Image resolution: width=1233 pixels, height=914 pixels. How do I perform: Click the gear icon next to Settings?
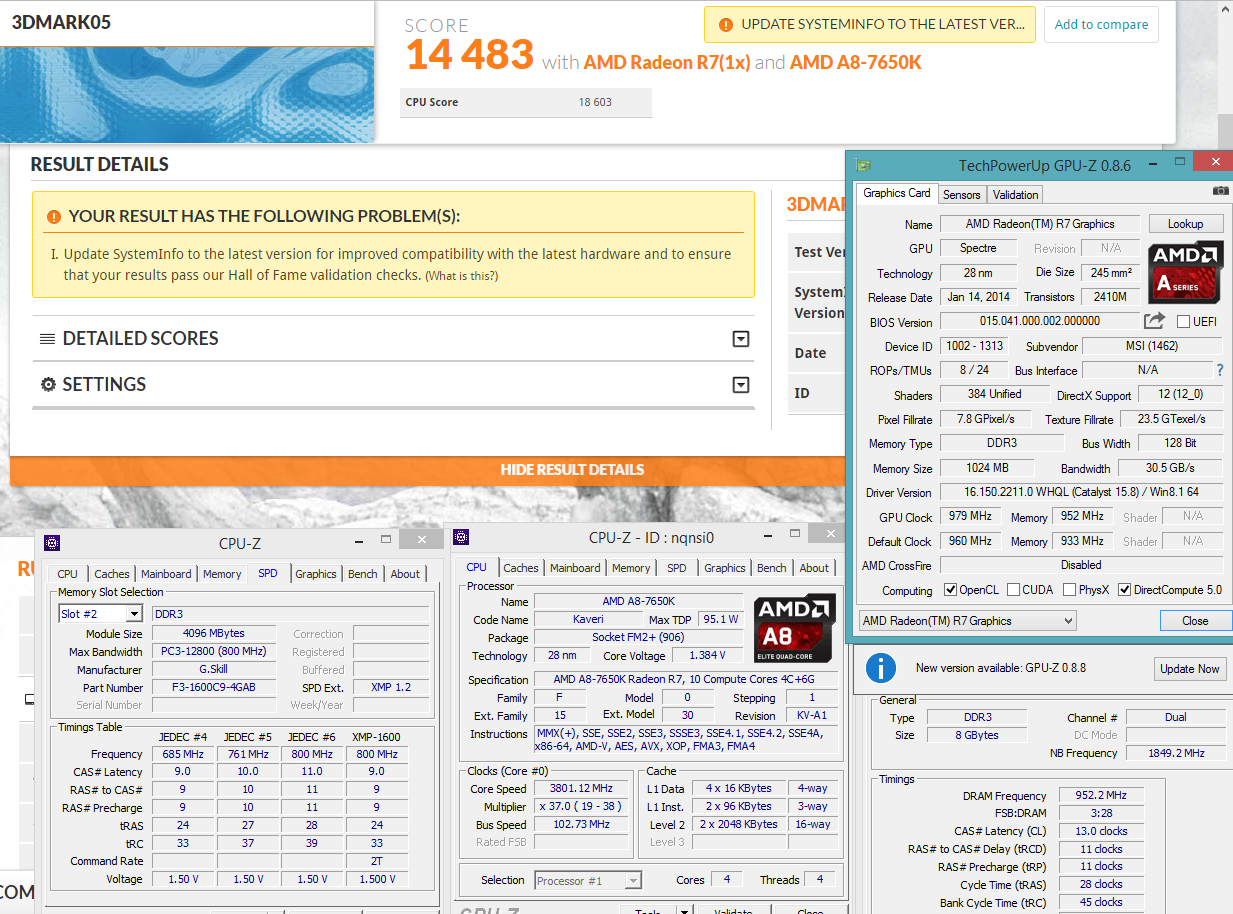click(x=47, y=385)
